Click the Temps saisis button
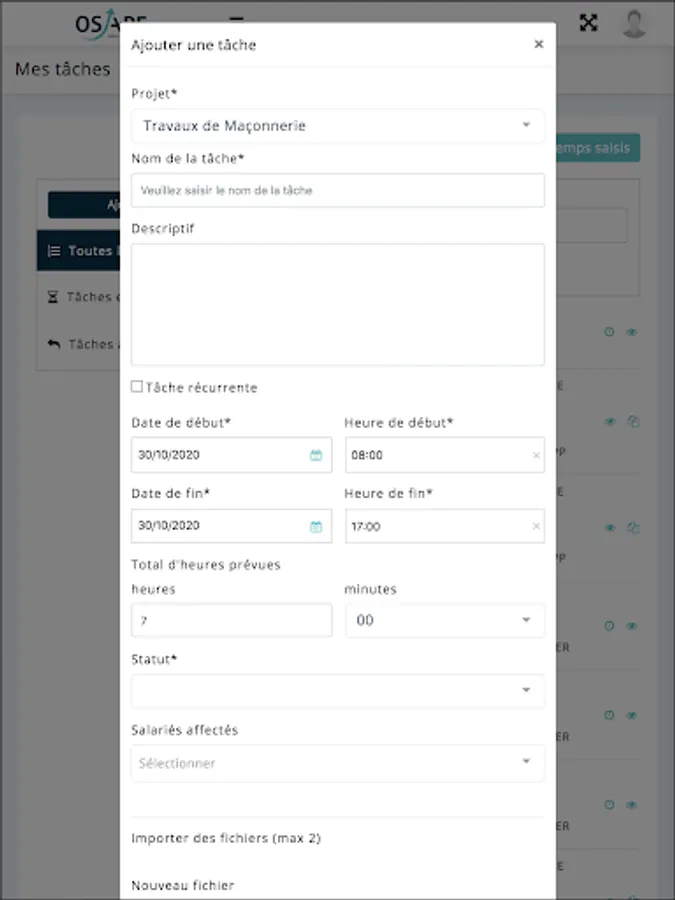 pyautogui.click(x=598, y=148)
